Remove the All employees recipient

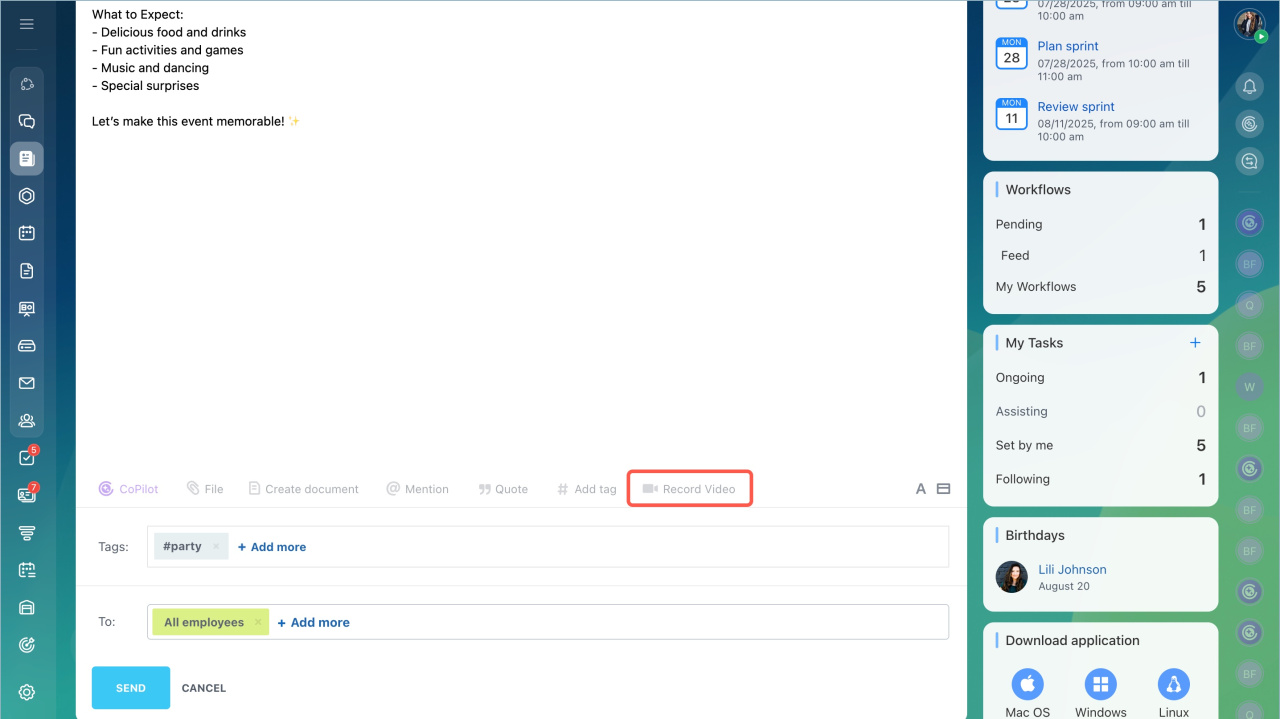(x=258, y=622)
